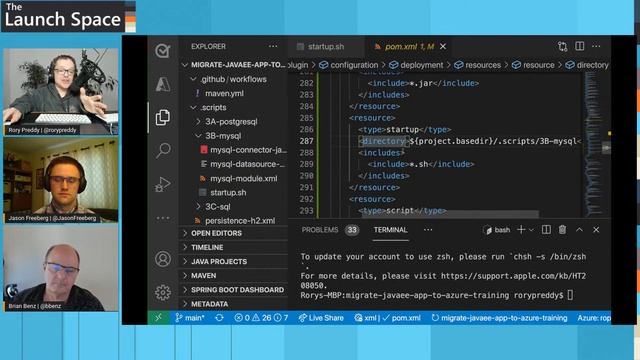Viewport: 640px width, 360px height.
Task: Select the bash terminal profile
Action: (498, 230)
